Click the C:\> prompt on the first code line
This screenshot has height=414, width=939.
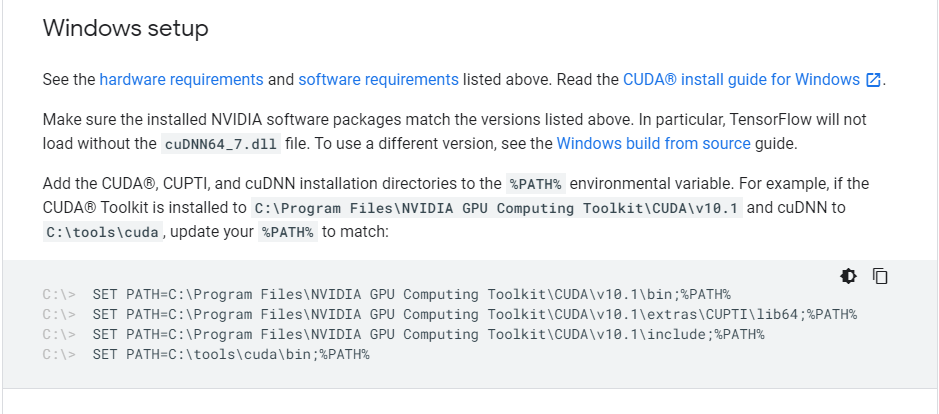tap(59, 295)
